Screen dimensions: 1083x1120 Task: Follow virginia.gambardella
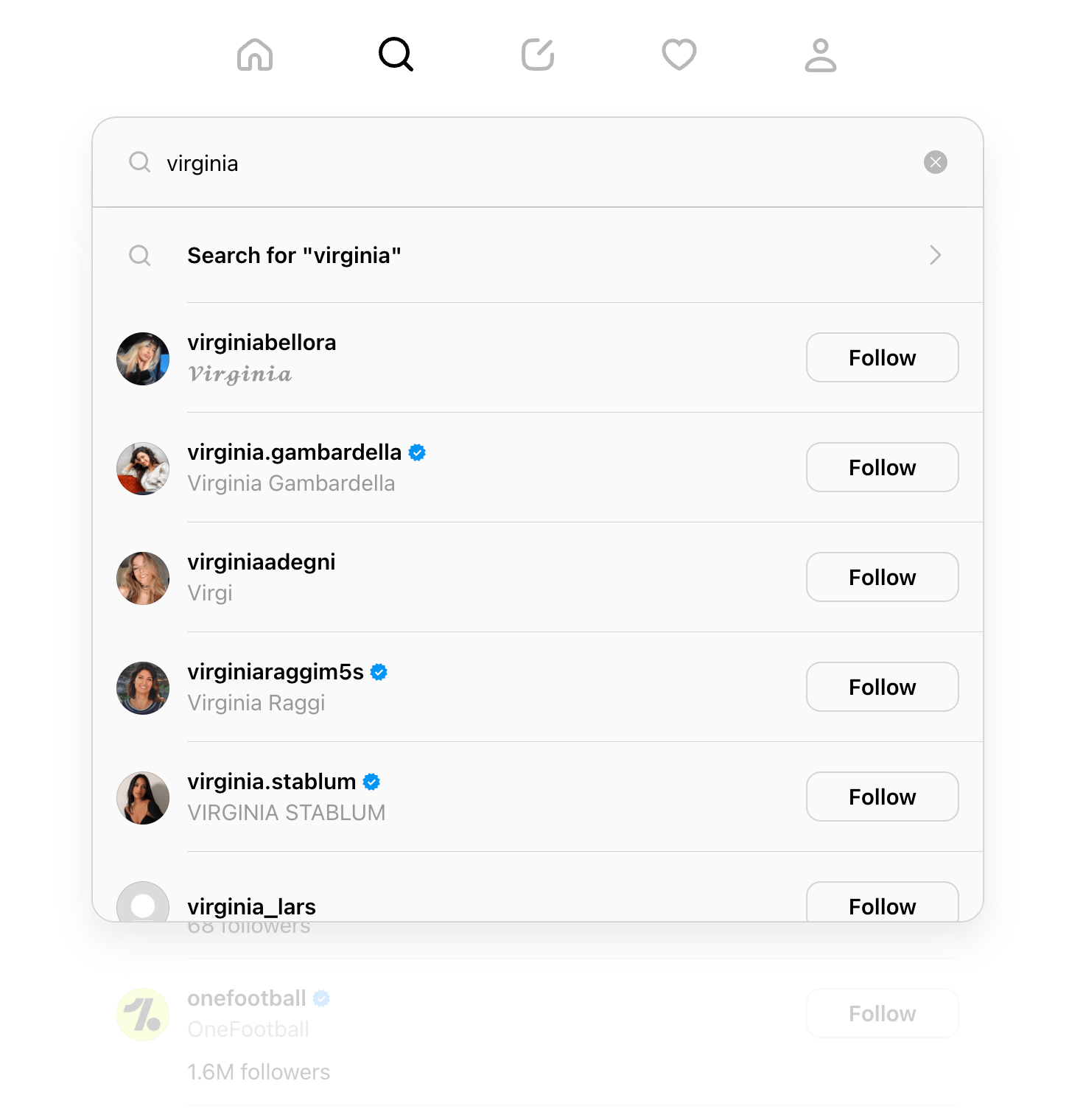[882, 468]
